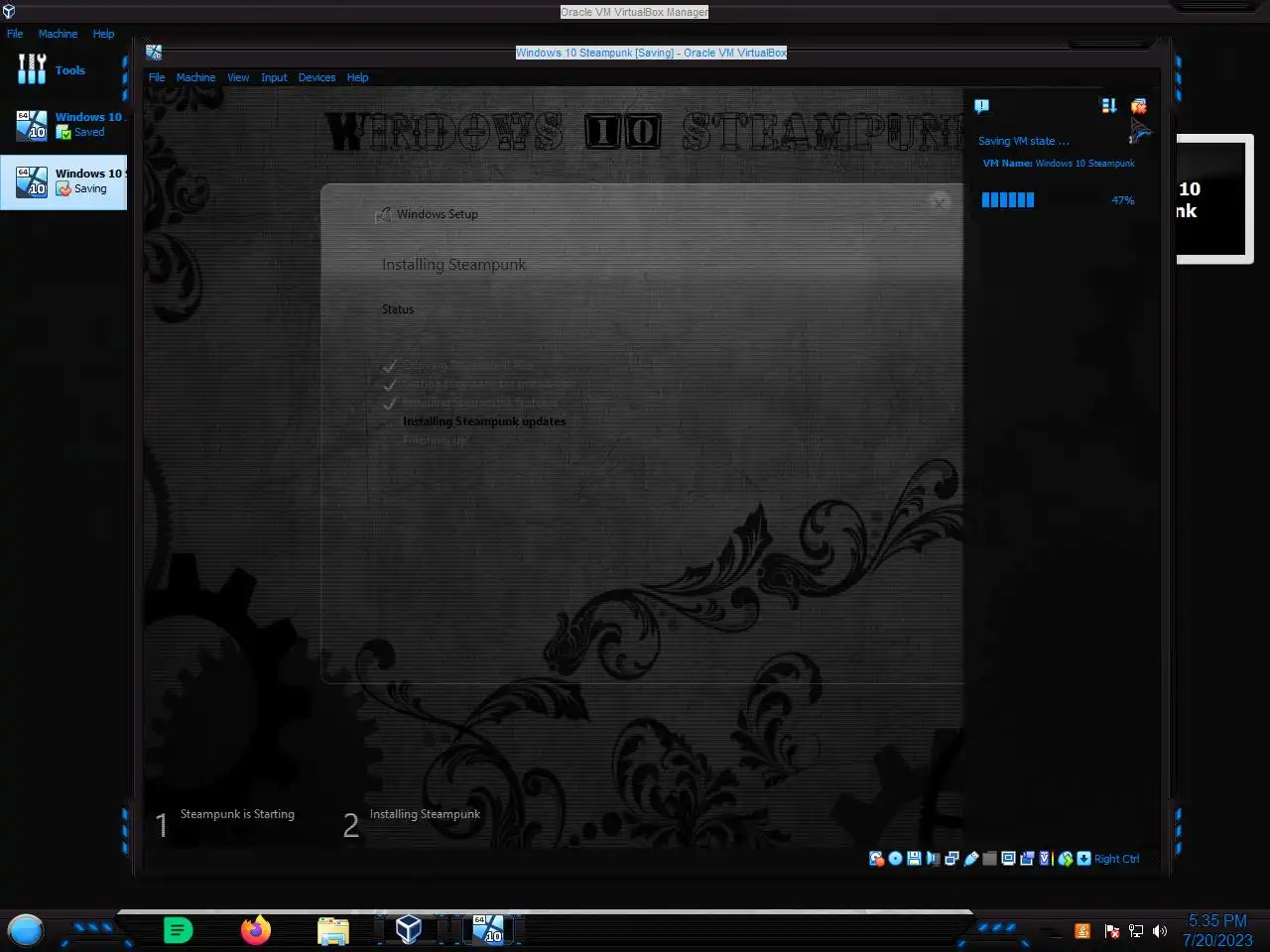Open the Machine menu in VirtualBox Manager
The width and height of the screenshot is (1270, 952).
coord(58,34)
